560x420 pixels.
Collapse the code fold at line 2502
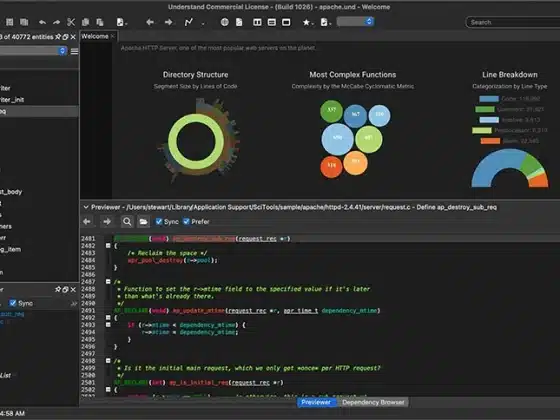(x=108, y=390)
